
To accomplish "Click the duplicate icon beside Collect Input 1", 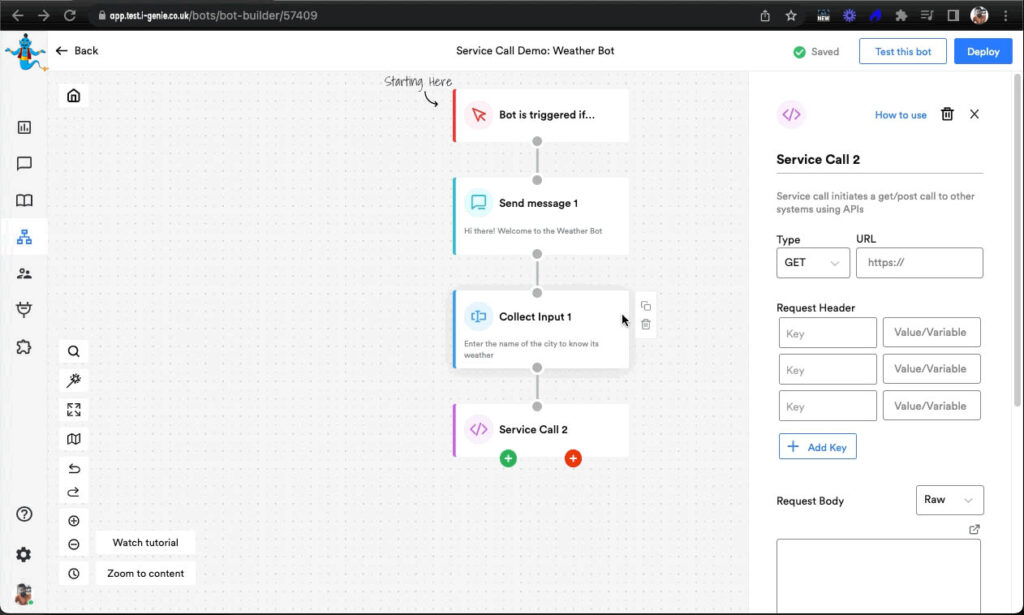I will coord(646,306).
